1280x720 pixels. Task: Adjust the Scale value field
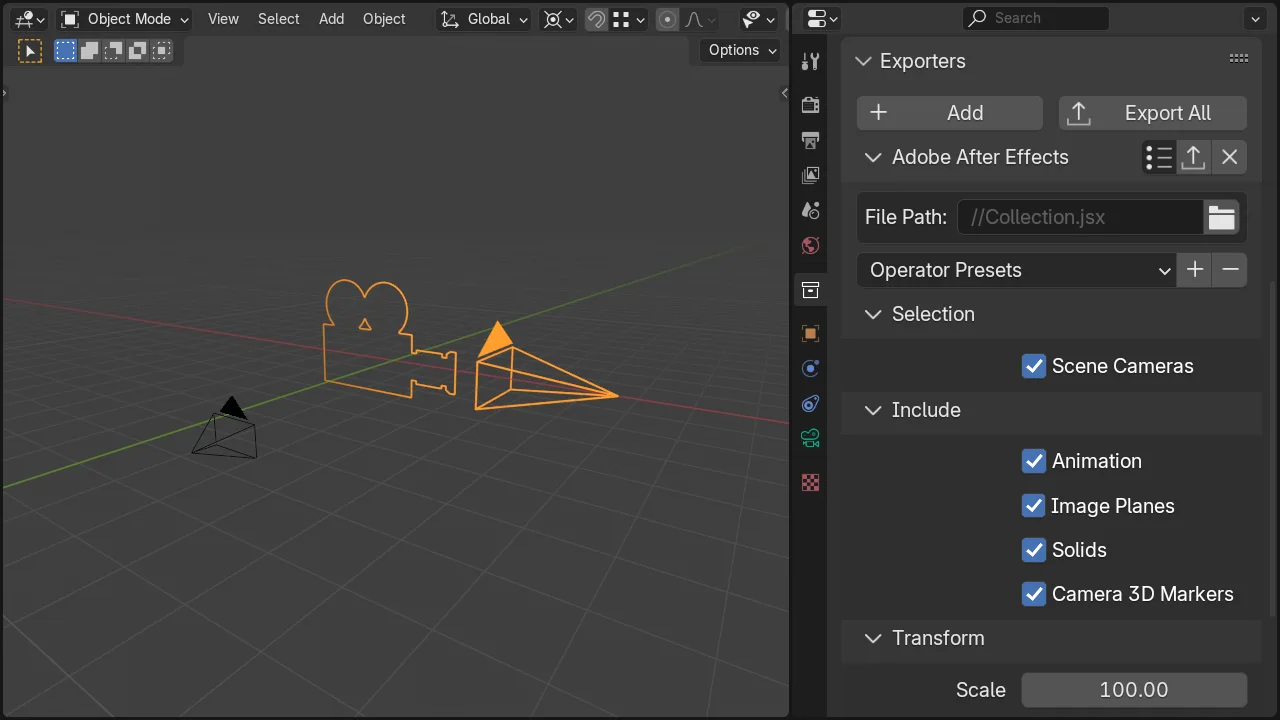tap(1134, 690)
